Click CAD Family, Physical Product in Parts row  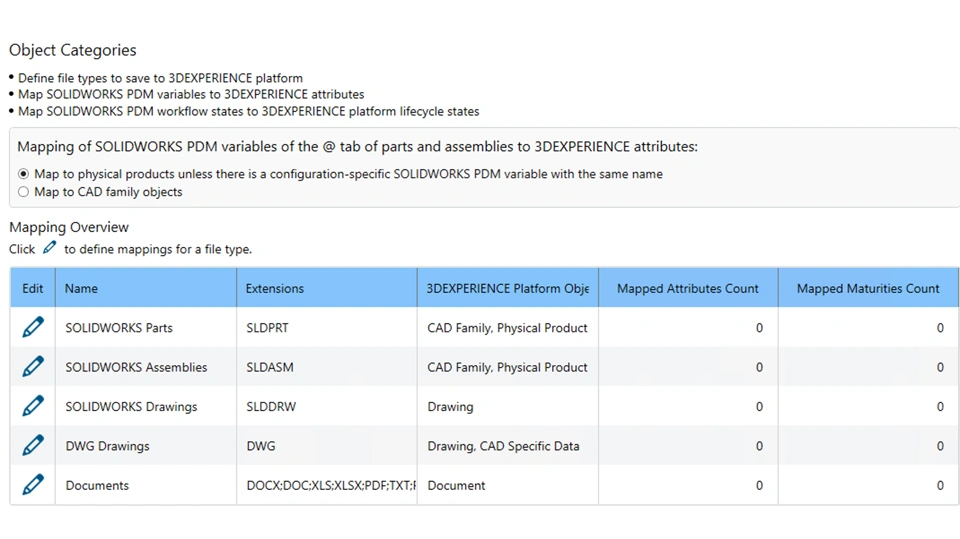pos(508,328)
